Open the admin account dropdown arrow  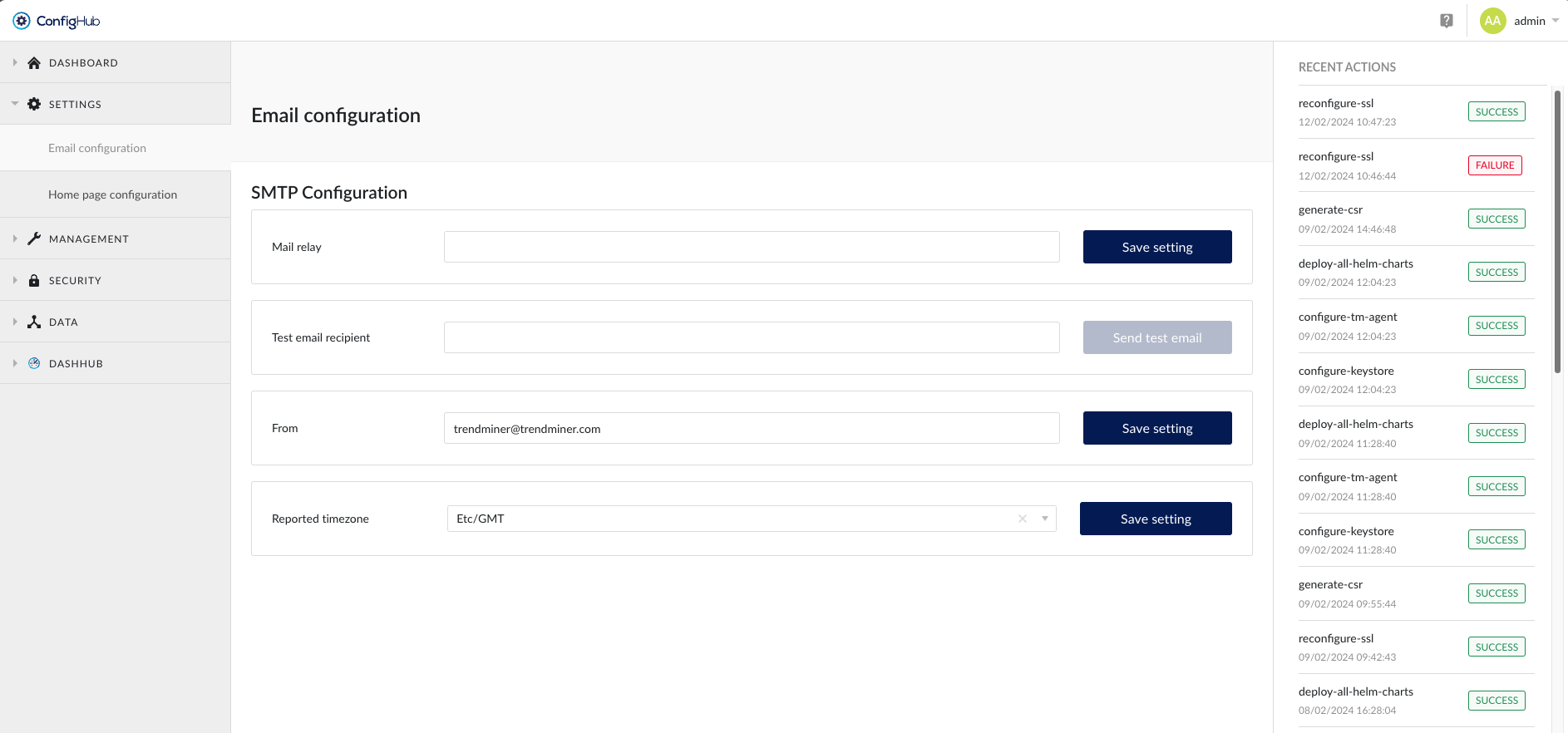1556,21
